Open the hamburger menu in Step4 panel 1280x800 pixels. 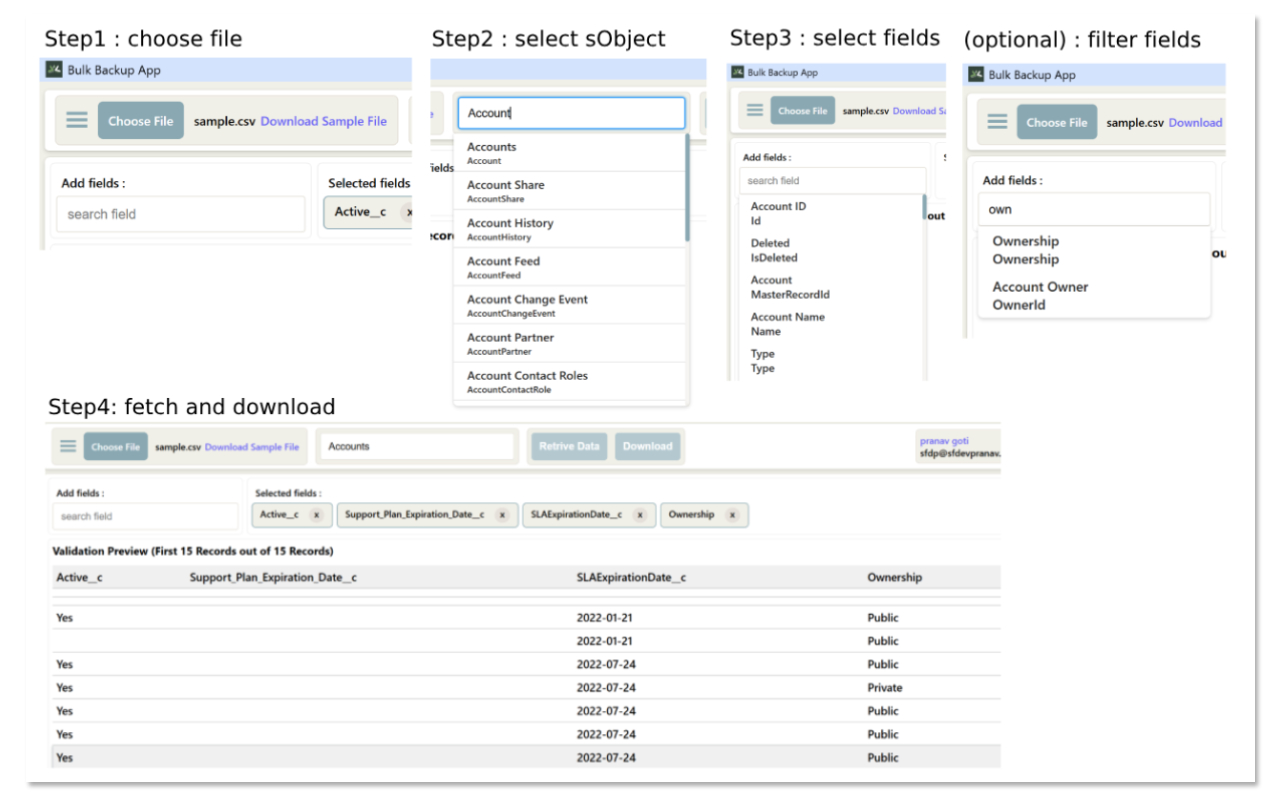pos(68,446)
